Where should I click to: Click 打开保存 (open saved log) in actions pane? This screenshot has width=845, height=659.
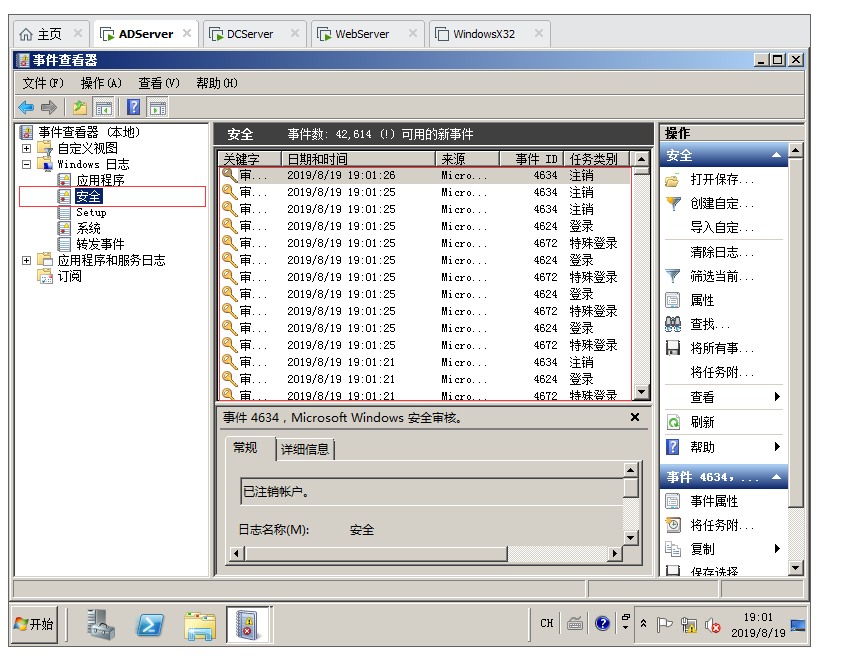[722, 180]
